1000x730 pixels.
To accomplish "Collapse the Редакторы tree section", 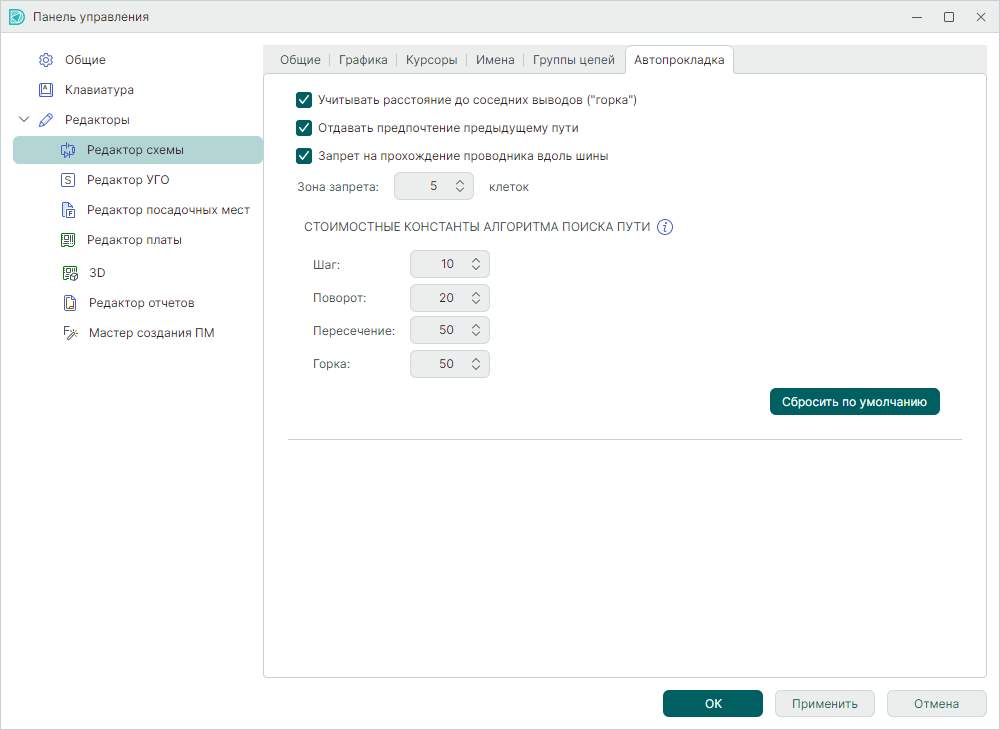I will tap(24, 120).
